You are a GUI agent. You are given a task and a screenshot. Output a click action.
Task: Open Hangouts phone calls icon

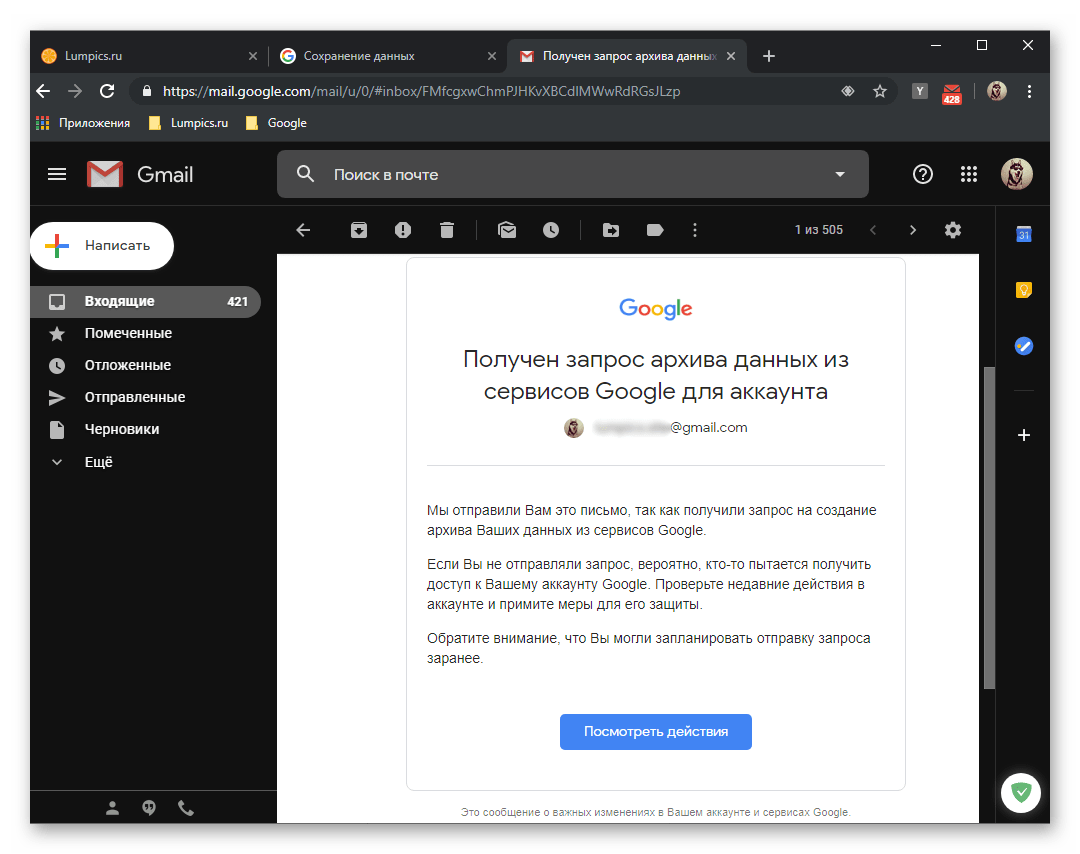(x=186, y=808)
